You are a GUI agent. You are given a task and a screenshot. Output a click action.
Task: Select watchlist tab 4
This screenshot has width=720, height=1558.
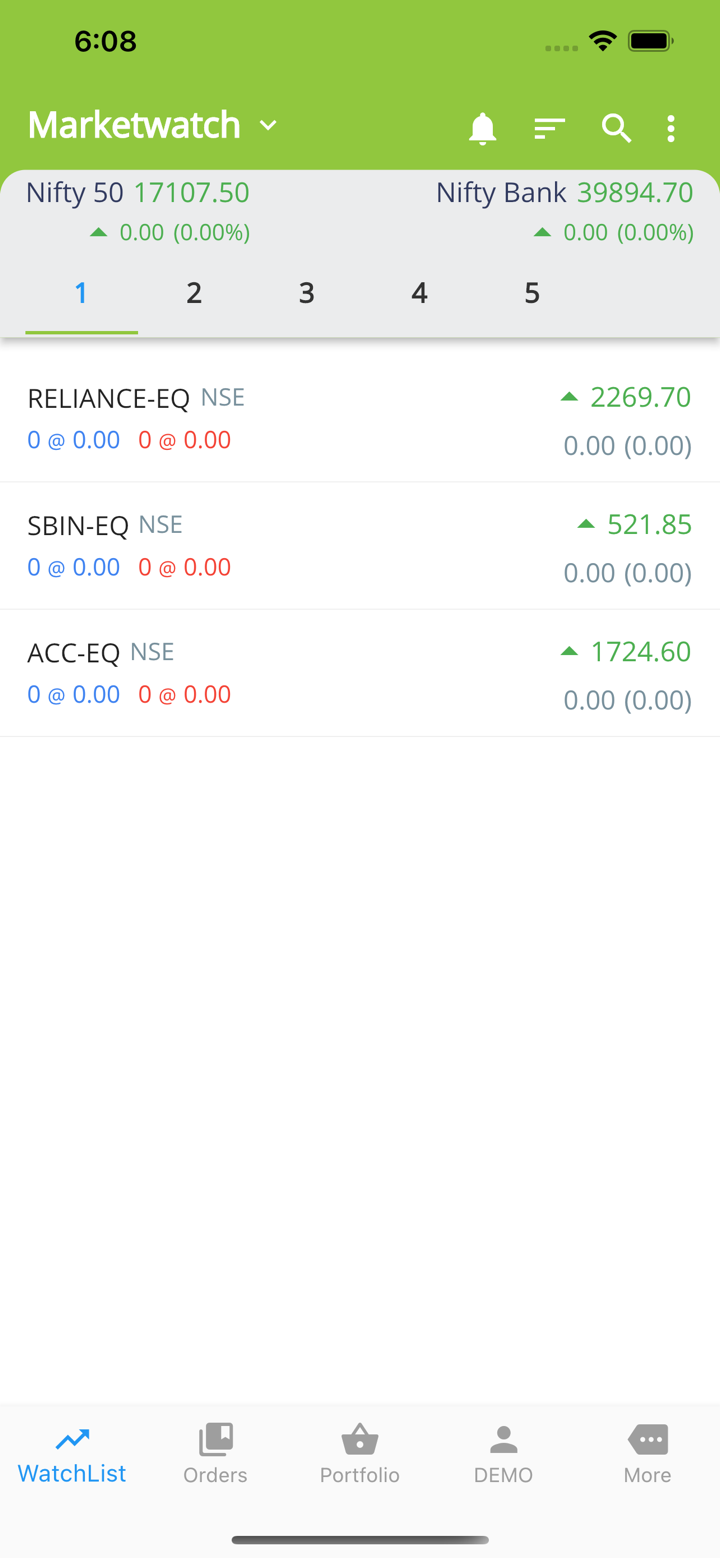(419, 293)
